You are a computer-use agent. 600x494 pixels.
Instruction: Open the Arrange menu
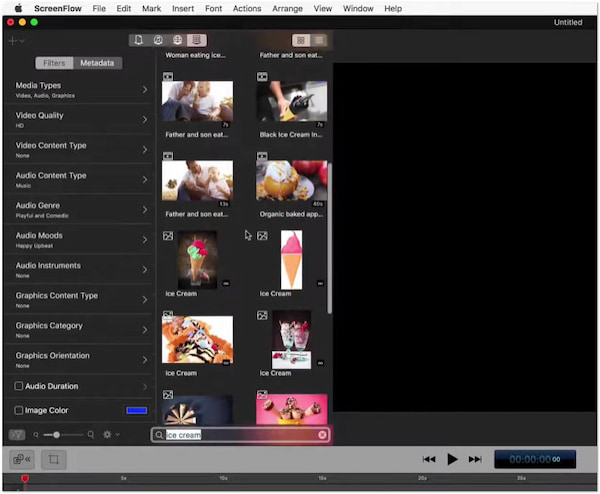click(x=287, y=8)
